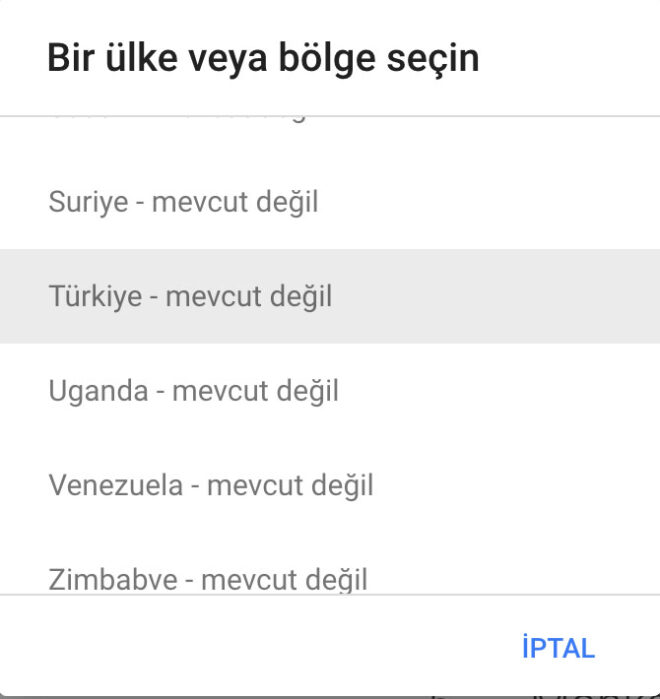The width and height of the screenshot is (660, 699).
Task: Click empty footer area left of İPTAL
Action: point(250,647)
